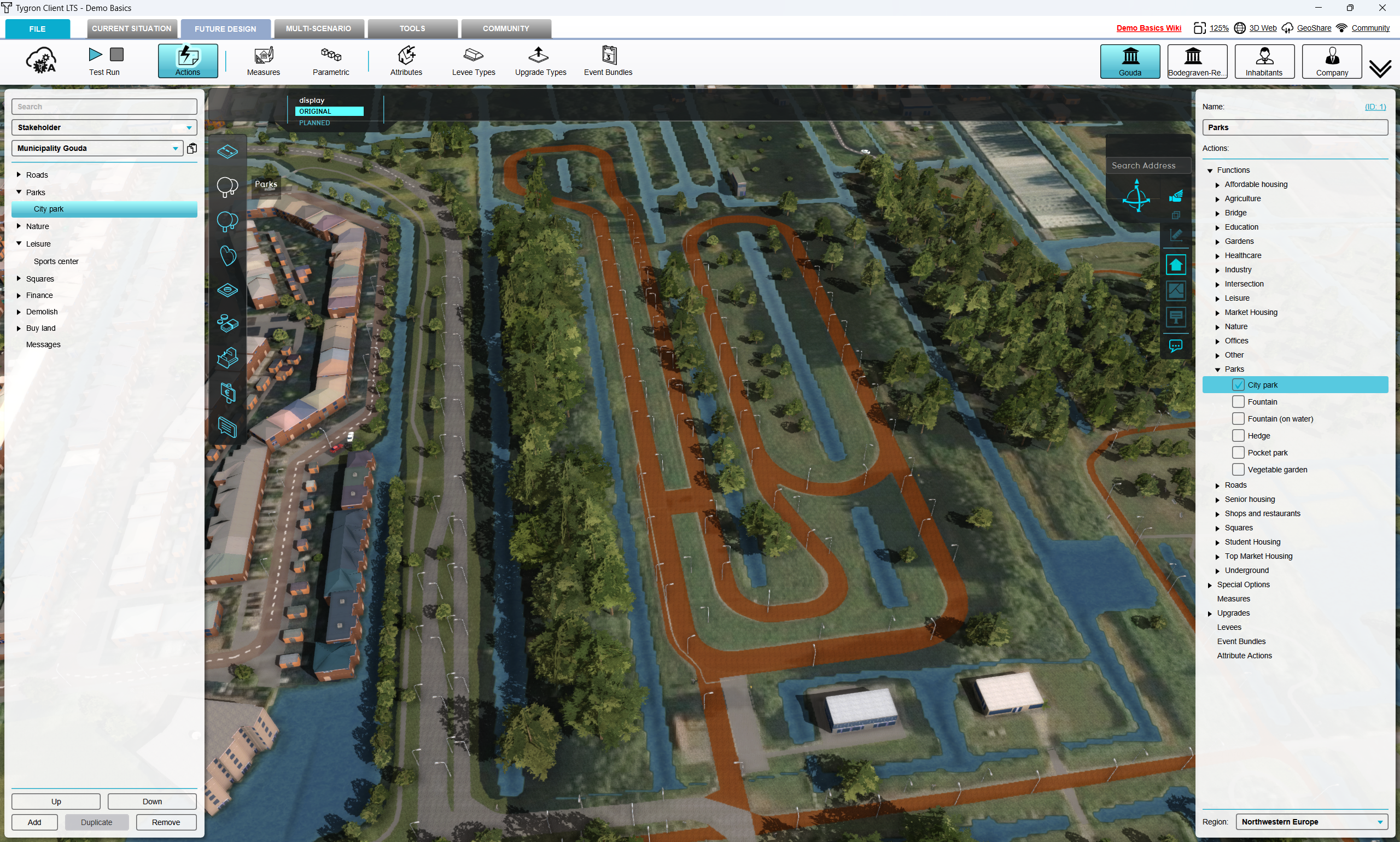Check the Fountain checkbox
The height and width of the screenshot is (842, 1400).
[x=1238, y=402]
